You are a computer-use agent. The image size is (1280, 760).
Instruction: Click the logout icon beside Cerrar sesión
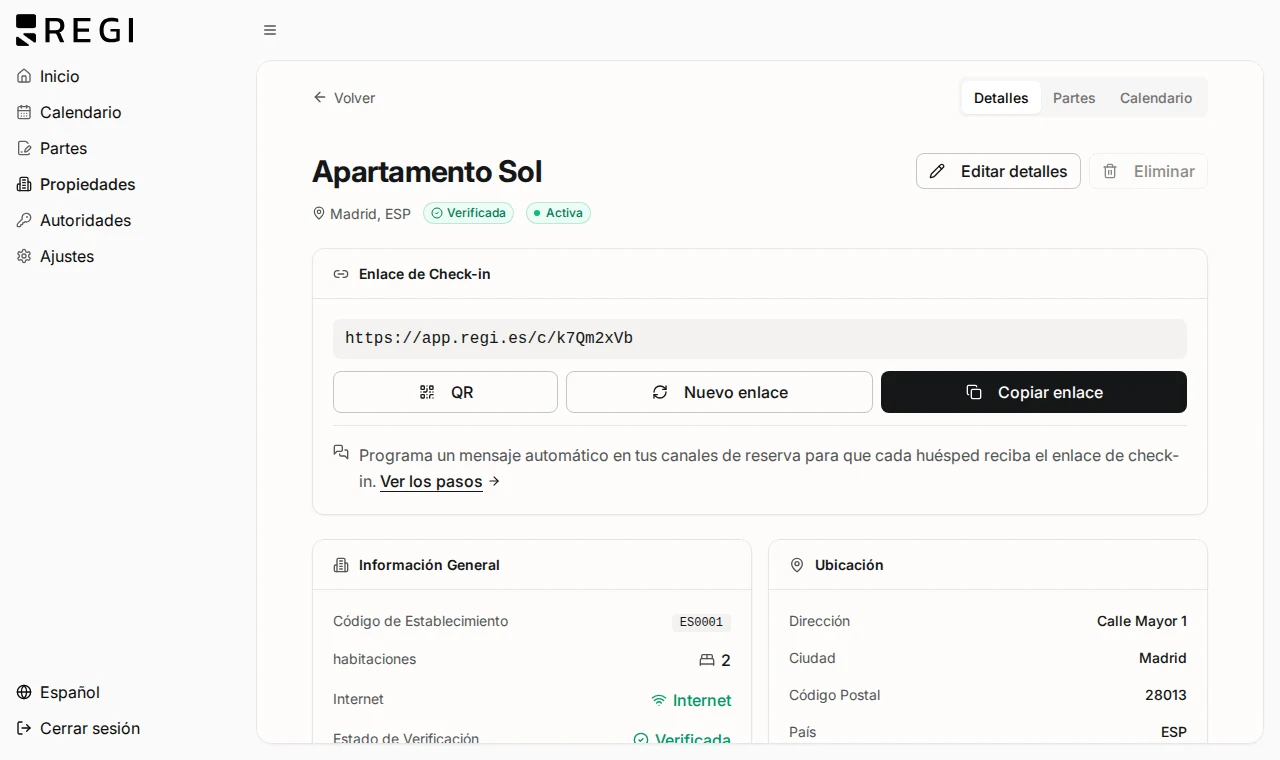24,728
